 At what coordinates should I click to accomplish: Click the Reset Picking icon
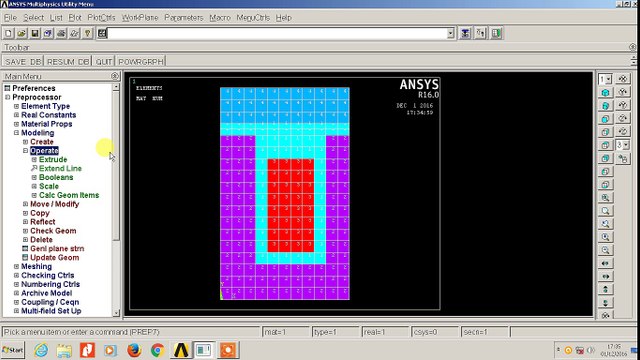point(480,33)
